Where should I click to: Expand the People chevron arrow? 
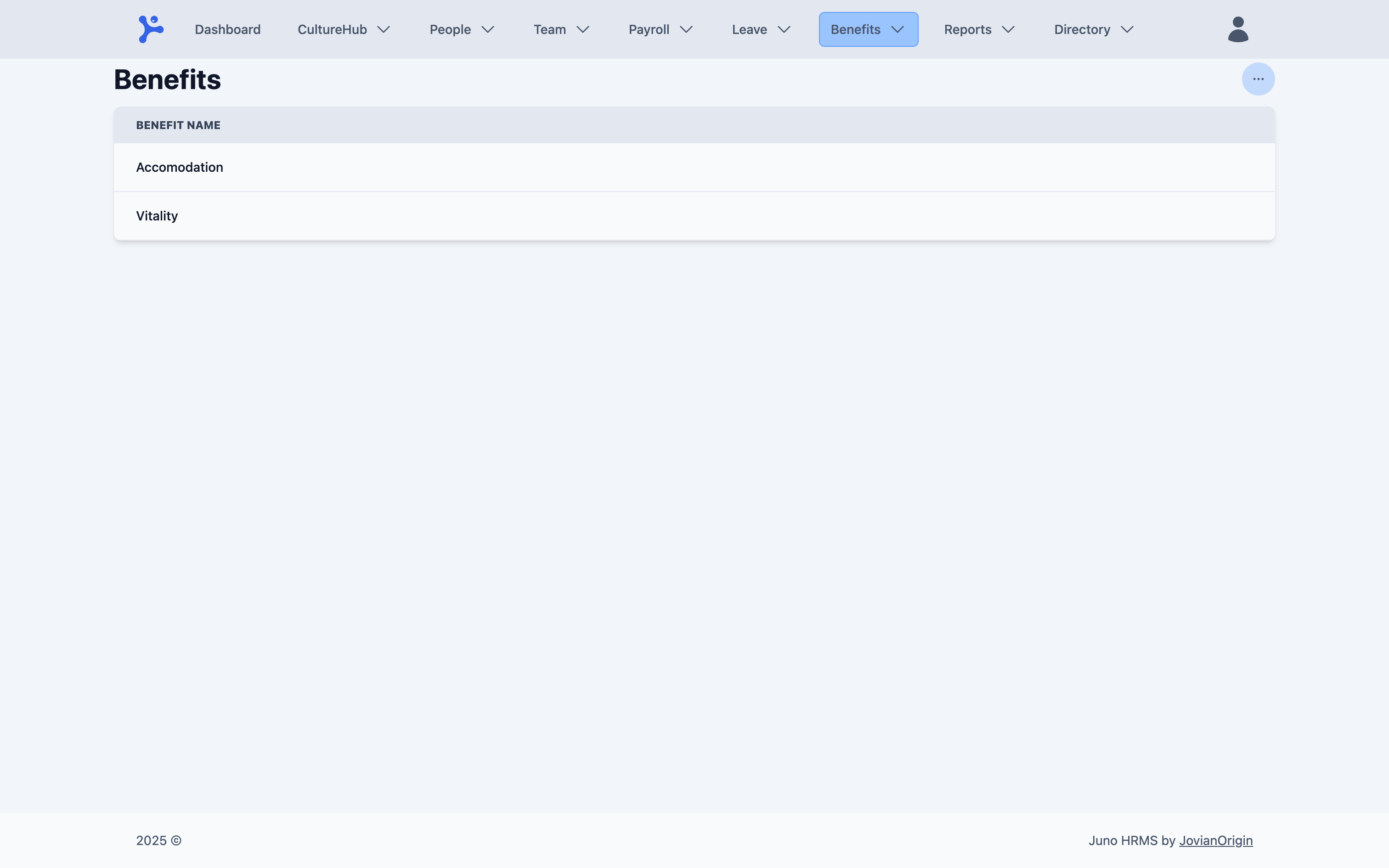click(x=488, y=29)
